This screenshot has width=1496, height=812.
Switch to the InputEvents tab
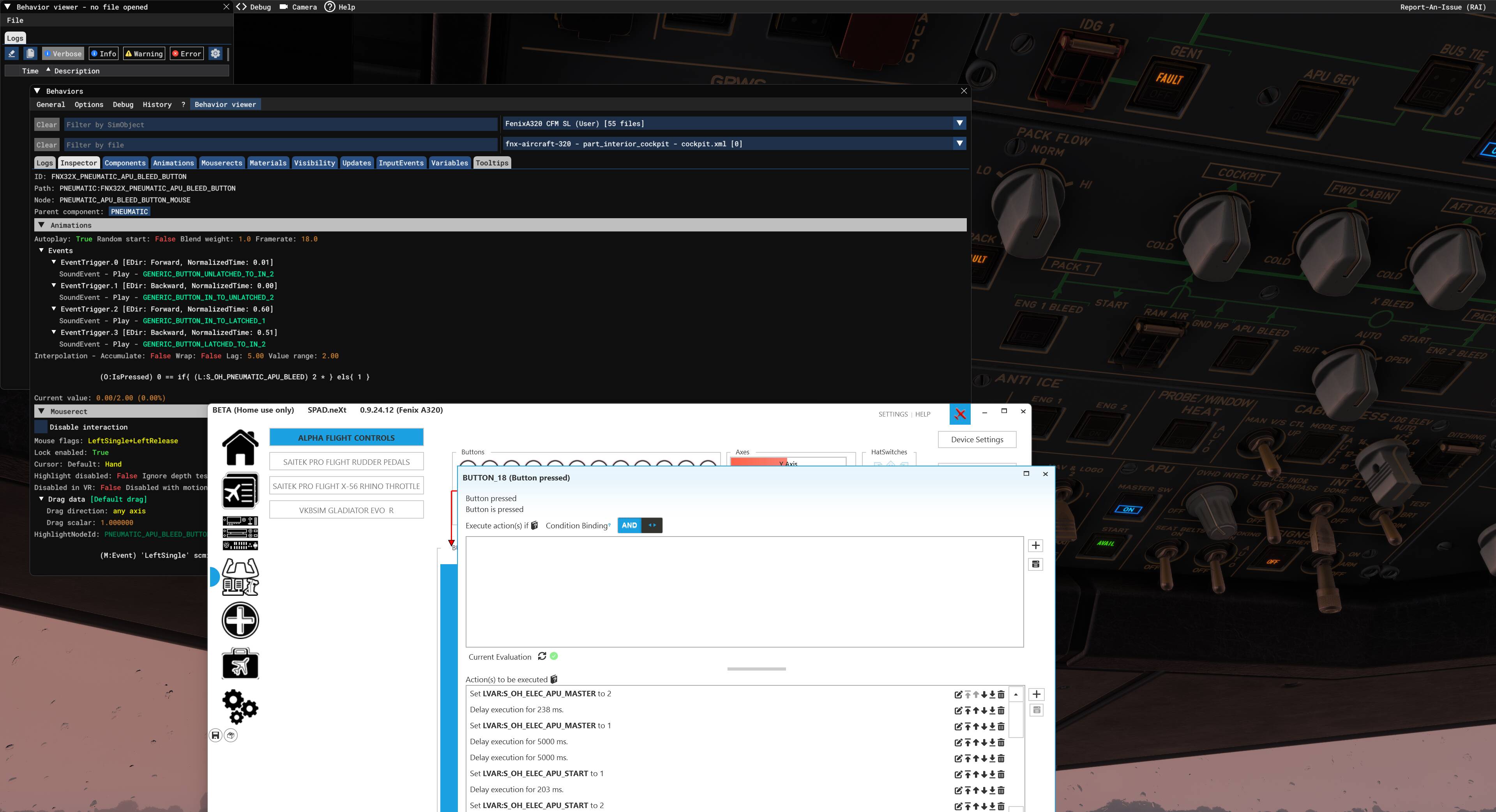tap(401, 162)
